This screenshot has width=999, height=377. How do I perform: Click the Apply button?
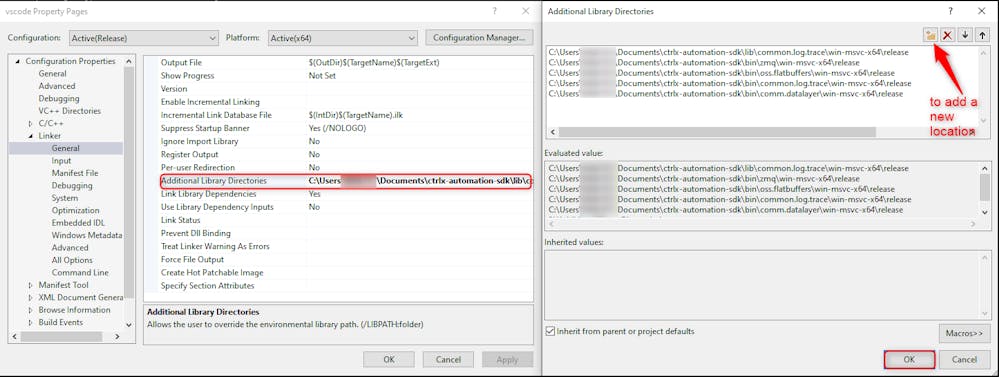coord(507,360)
